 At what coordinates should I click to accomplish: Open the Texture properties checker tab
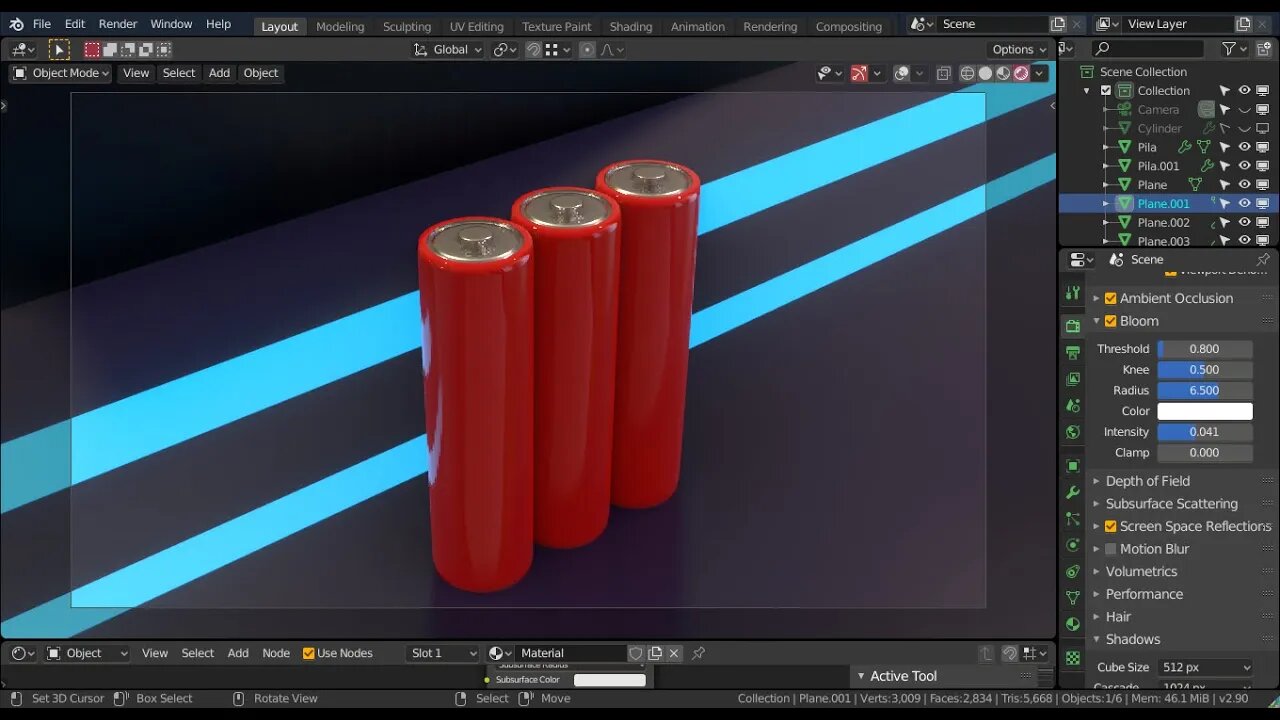click(x=1073, y=658)
